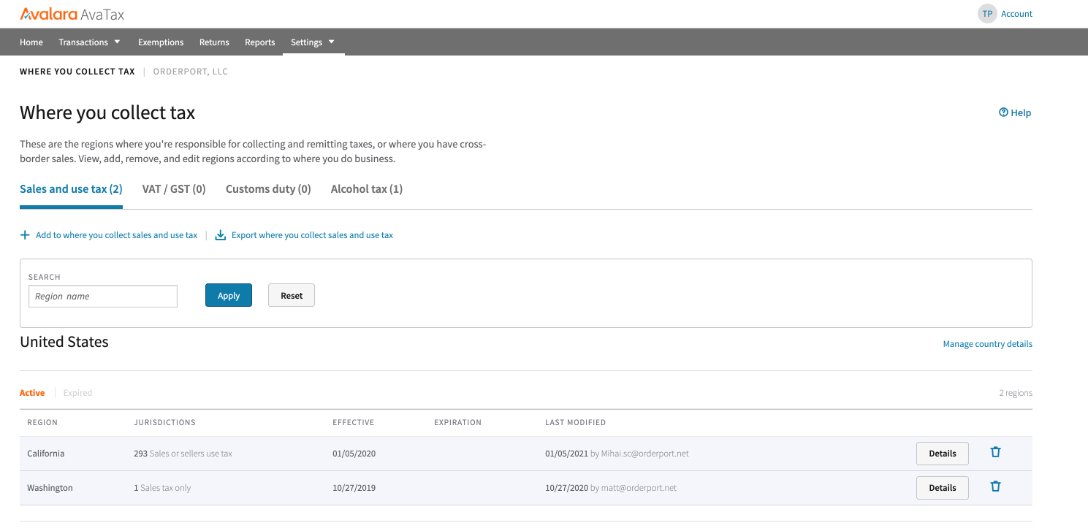Click the export download icon
The height and width of the screenshot is (531, 1088).
tap(221, 235)
